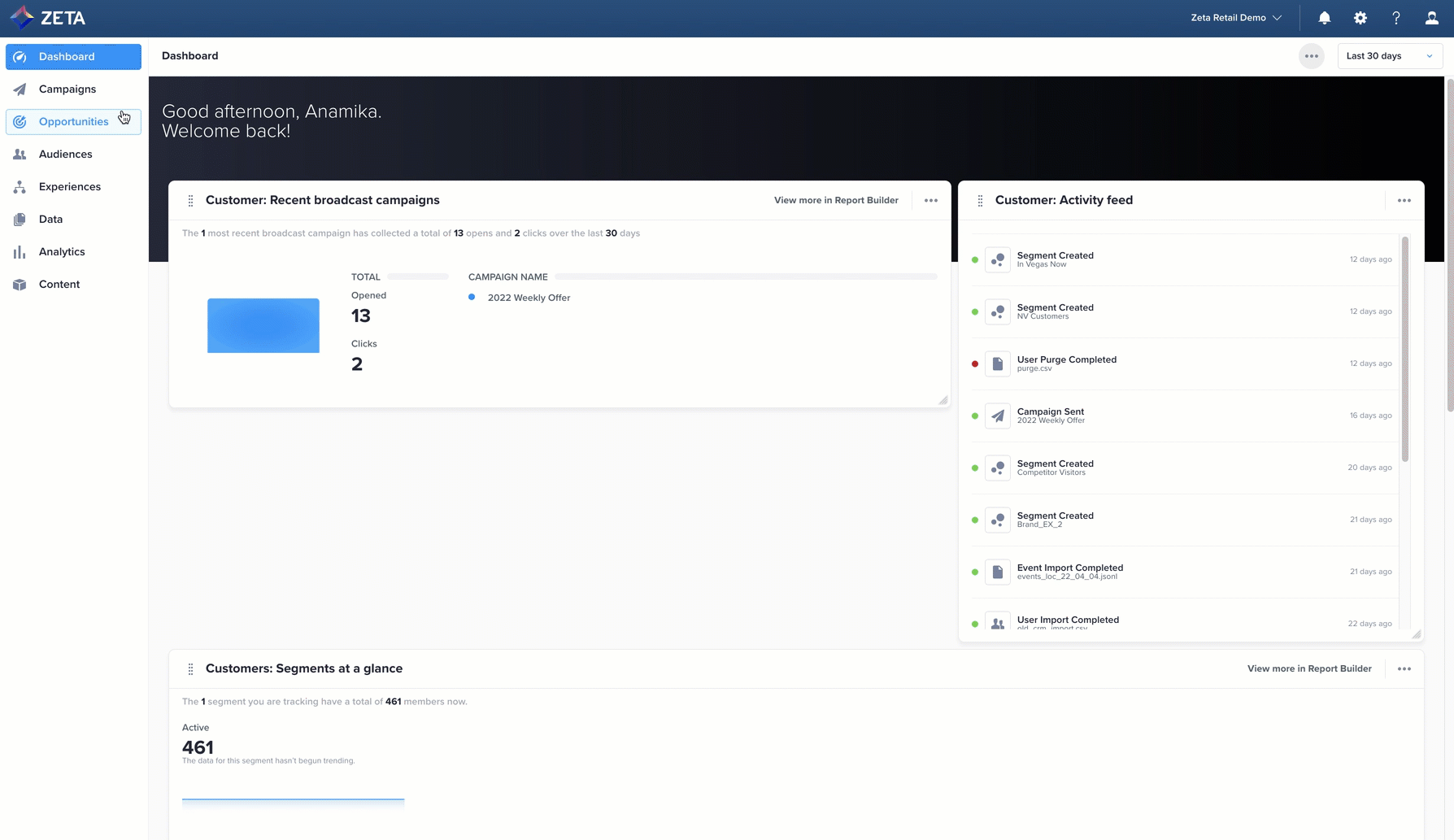The image size is (1454, 840).
Task: Open the Last 30 days date range dropdown
Action: point(1390,56)
